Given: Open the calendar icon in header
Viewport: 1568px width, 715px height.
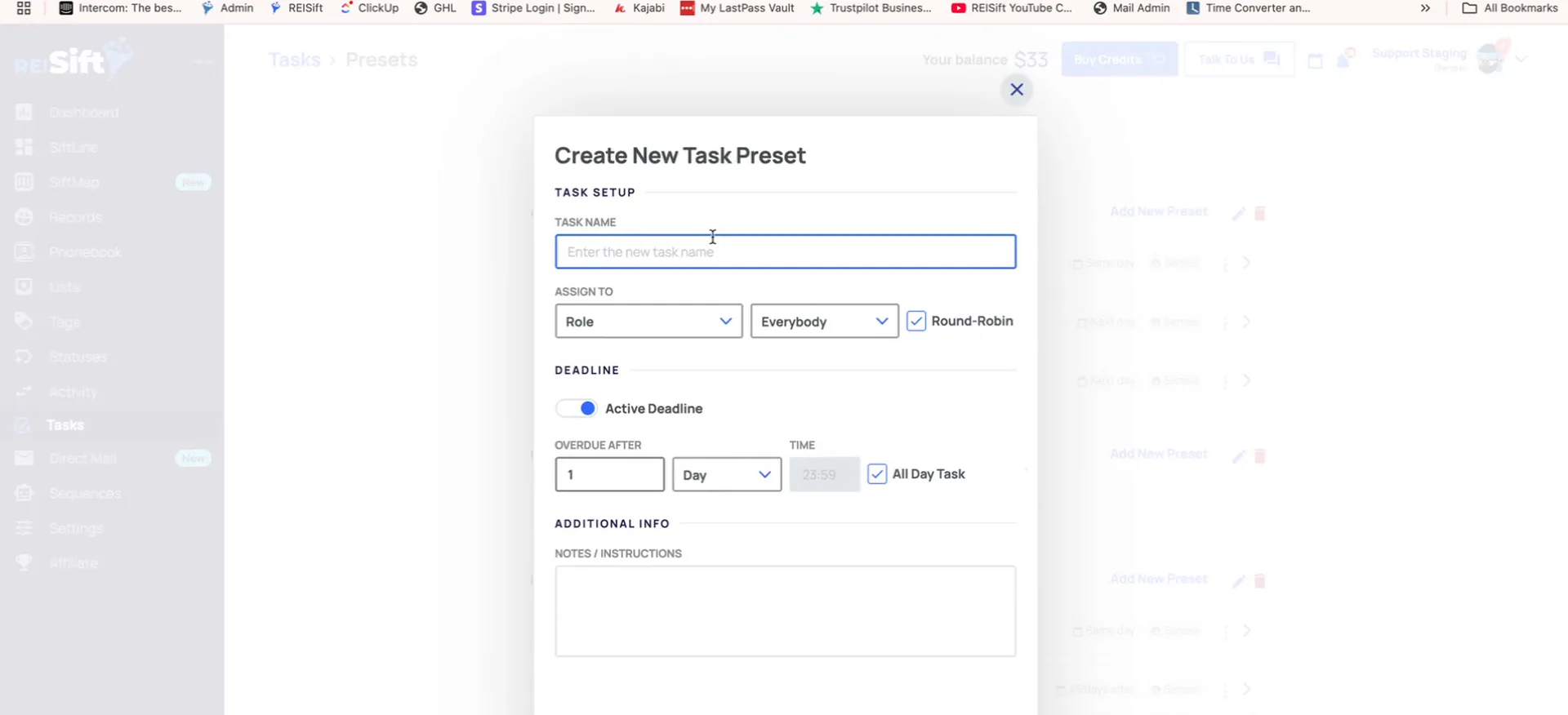Looking at the screenshot, I should pos(1315,60).
